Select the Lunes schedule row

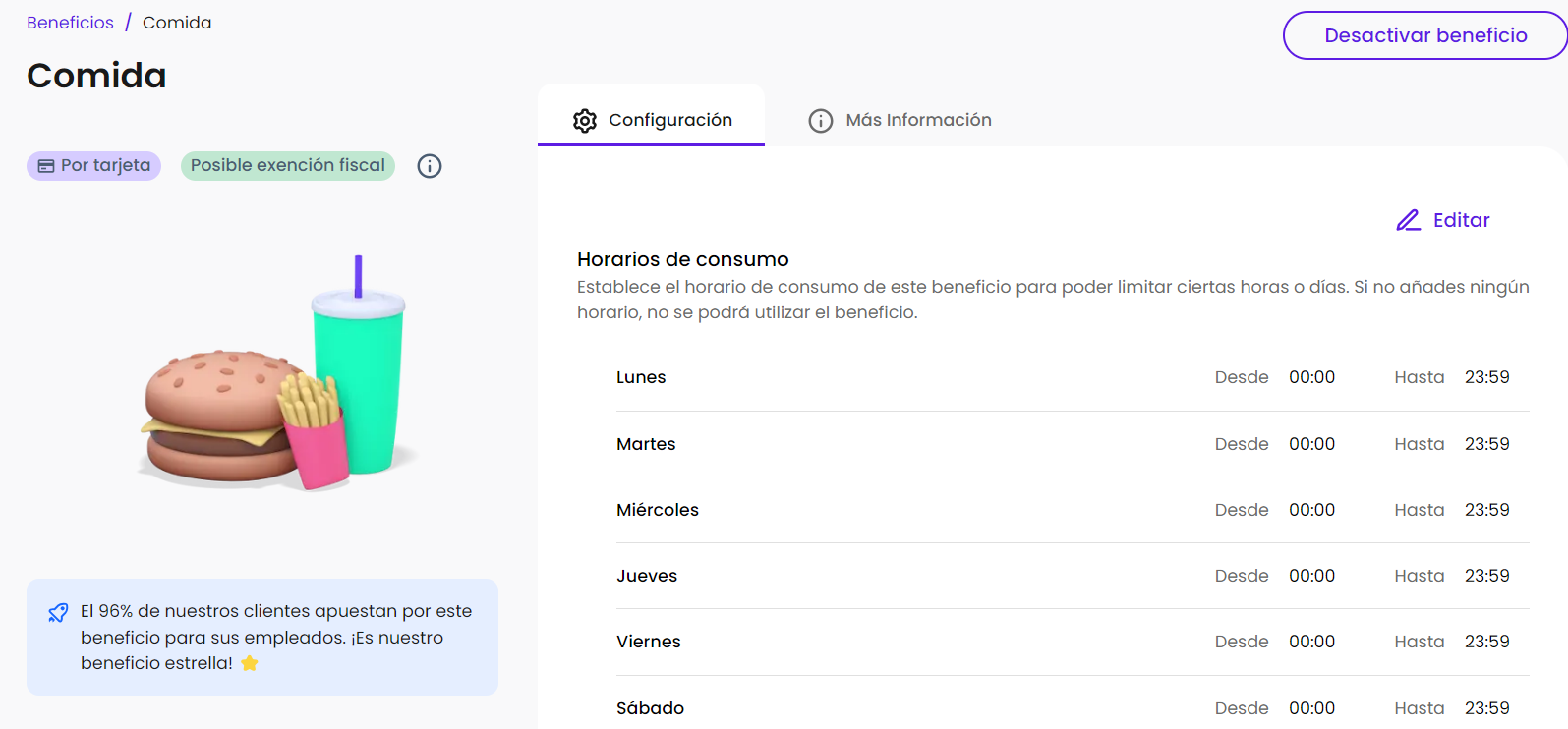pos(1072,377)
